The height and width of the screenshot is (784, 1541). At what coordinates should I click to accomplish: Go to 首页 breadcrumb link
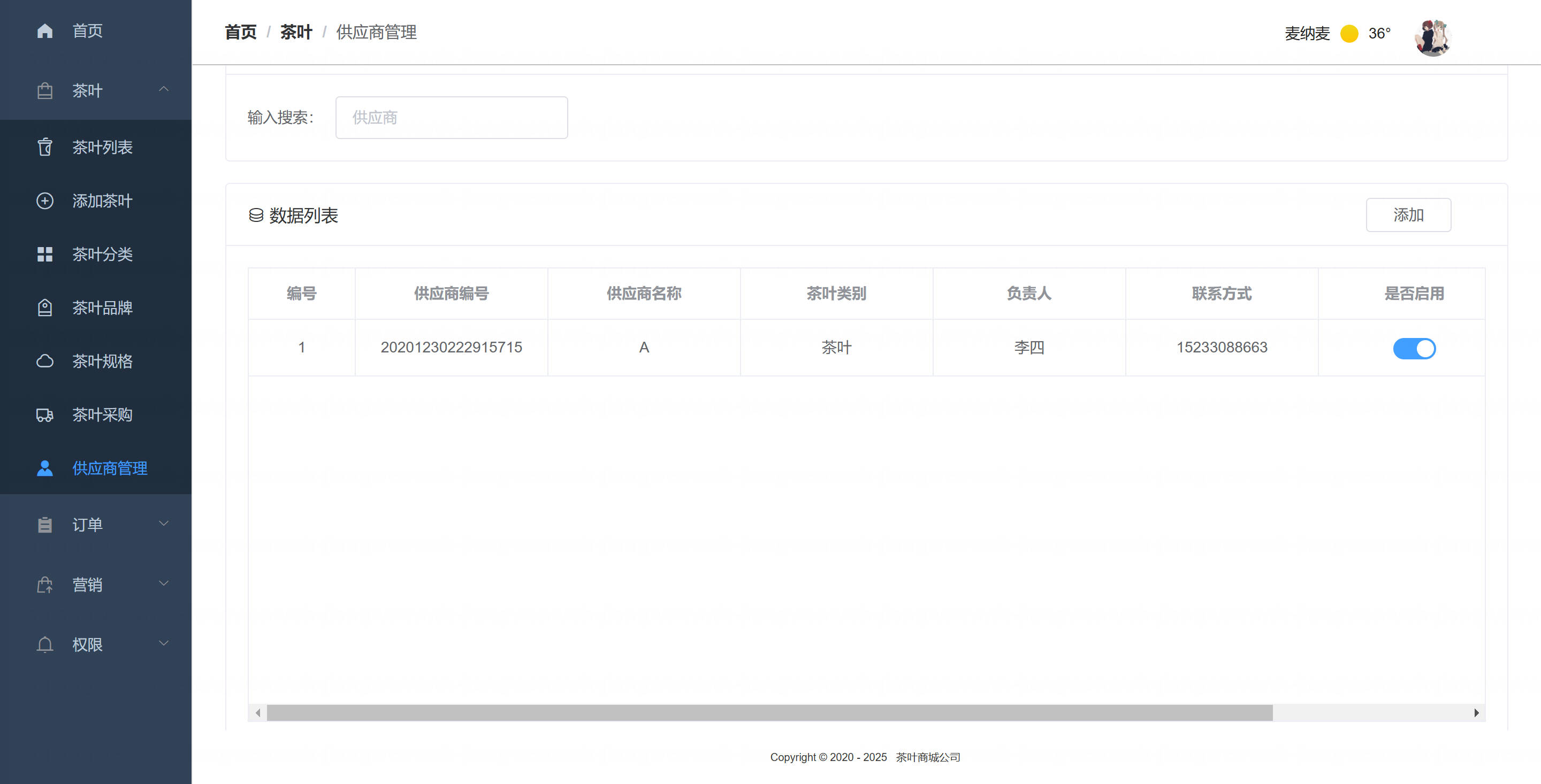pyautogui.click(x=240, y=32)
